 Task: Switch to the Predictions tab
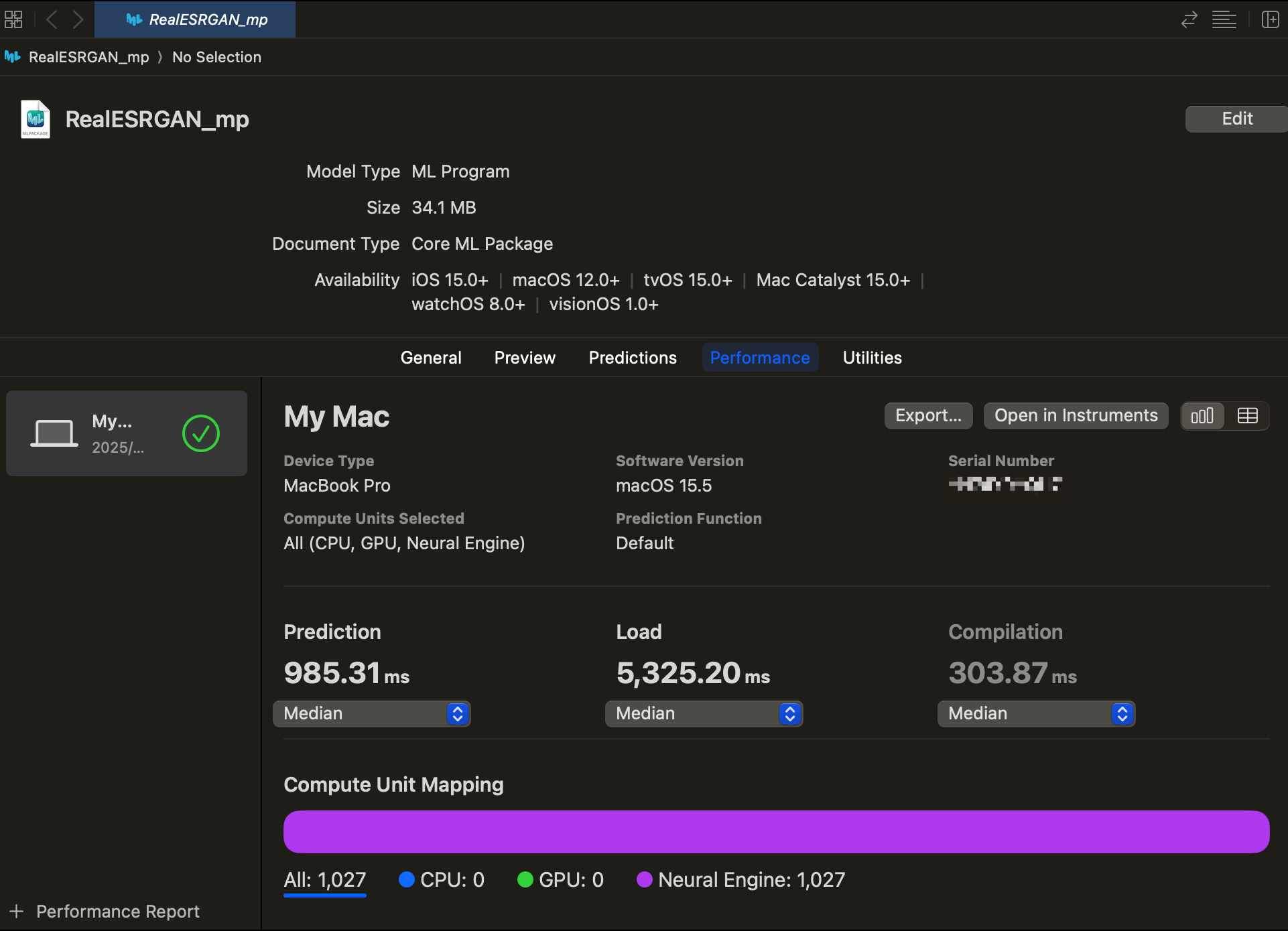633,358
